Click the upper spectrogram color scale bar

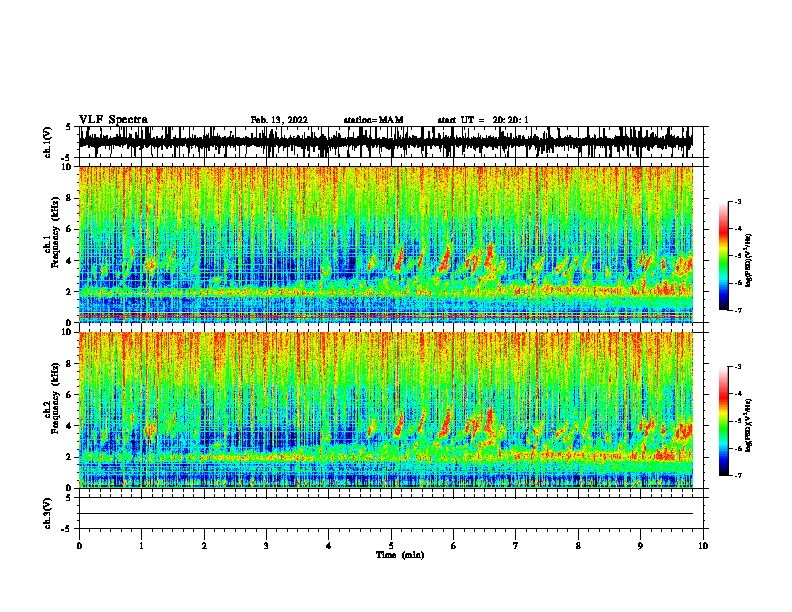click(x=724, y=256)
